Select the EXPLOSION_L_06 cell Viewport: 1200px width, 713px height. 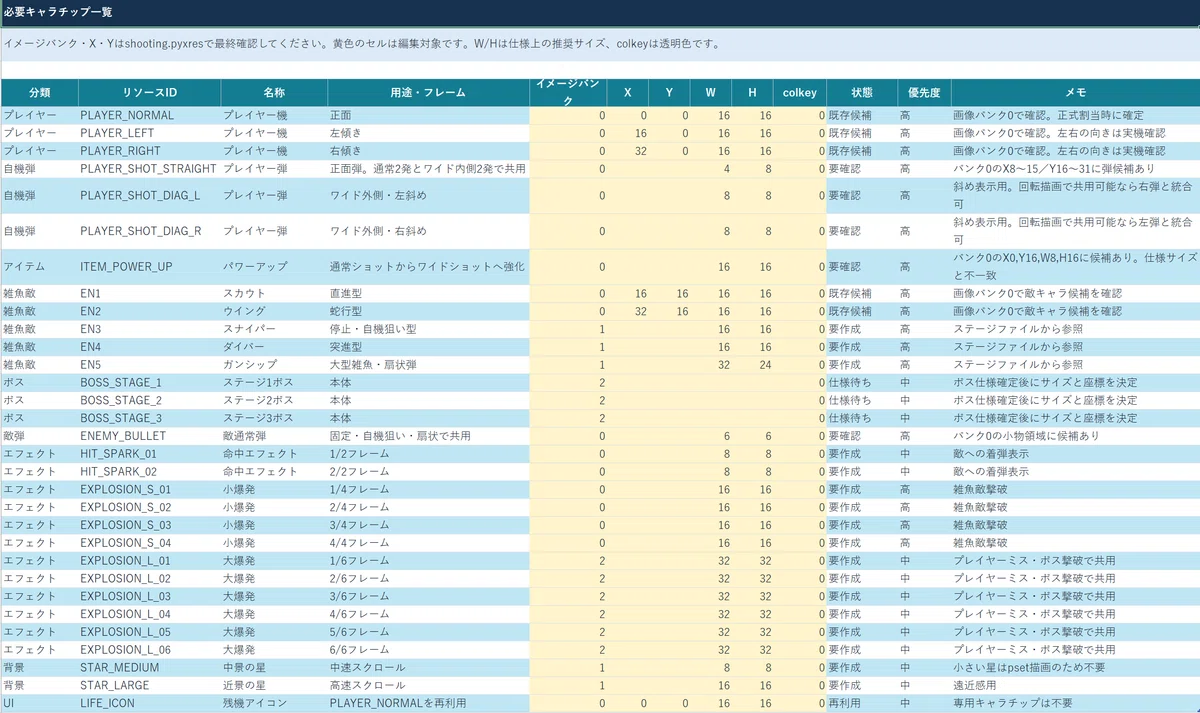click(x=149, y=649)
